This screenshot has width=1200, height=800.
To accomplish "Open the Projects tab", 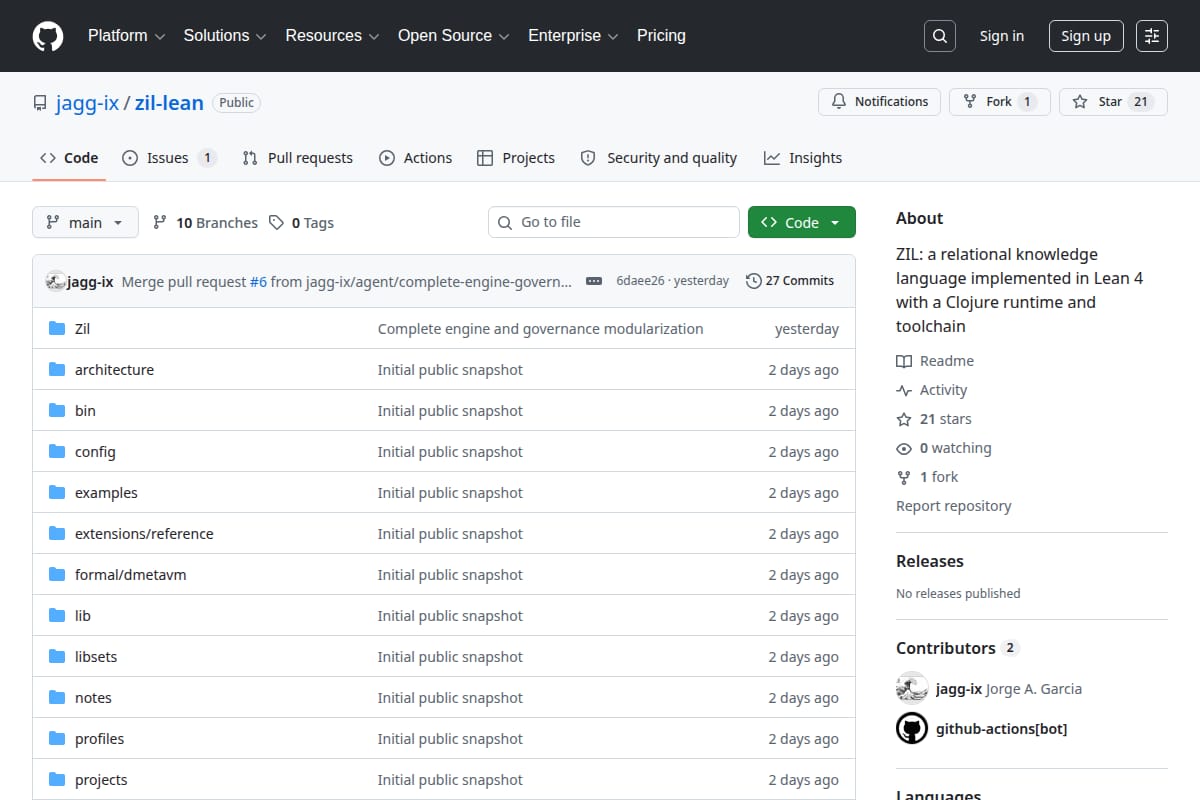I will click(x=516, y=158).
